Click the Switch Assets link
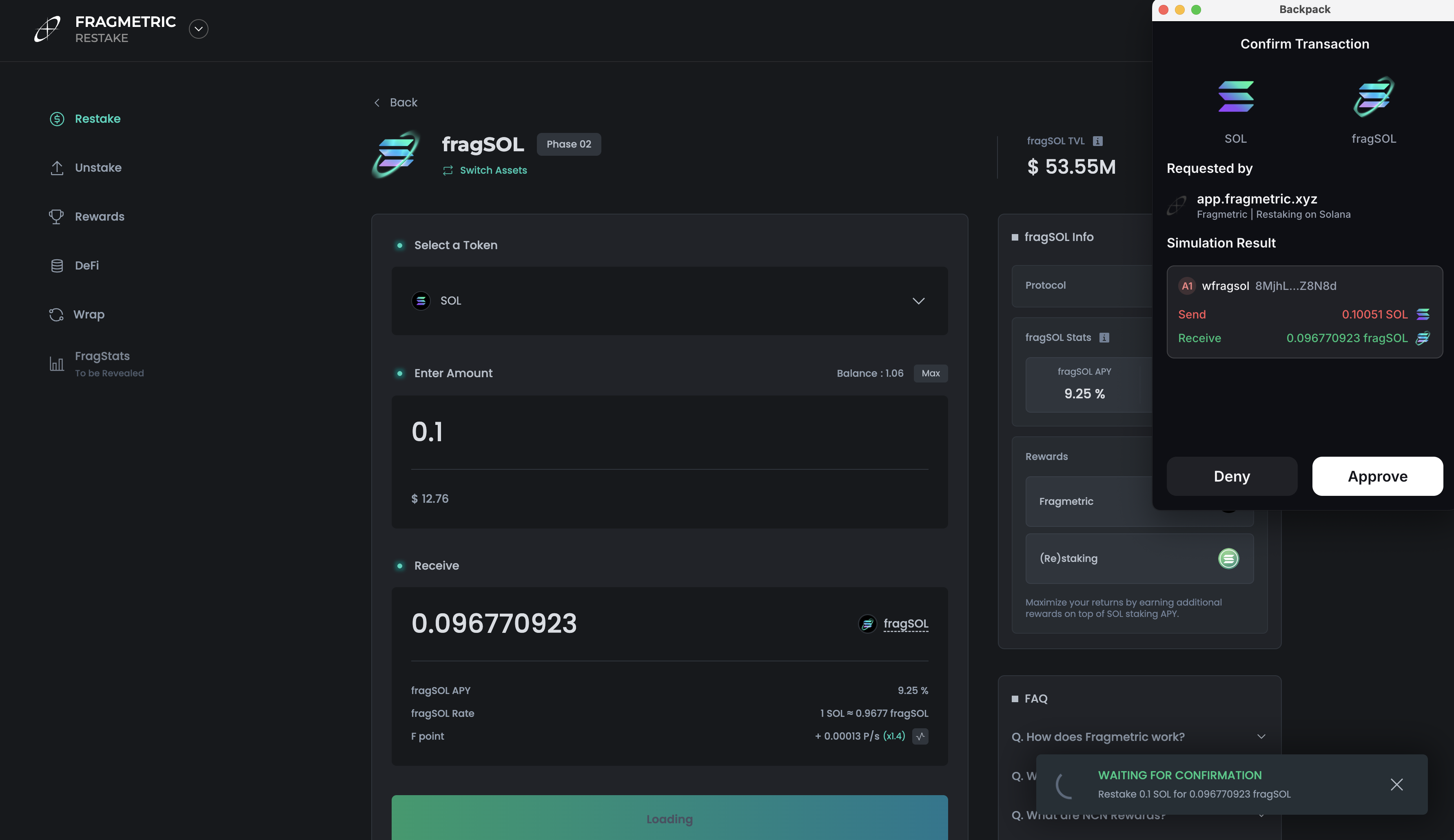The image size is (1454, 840). point(493,170)
